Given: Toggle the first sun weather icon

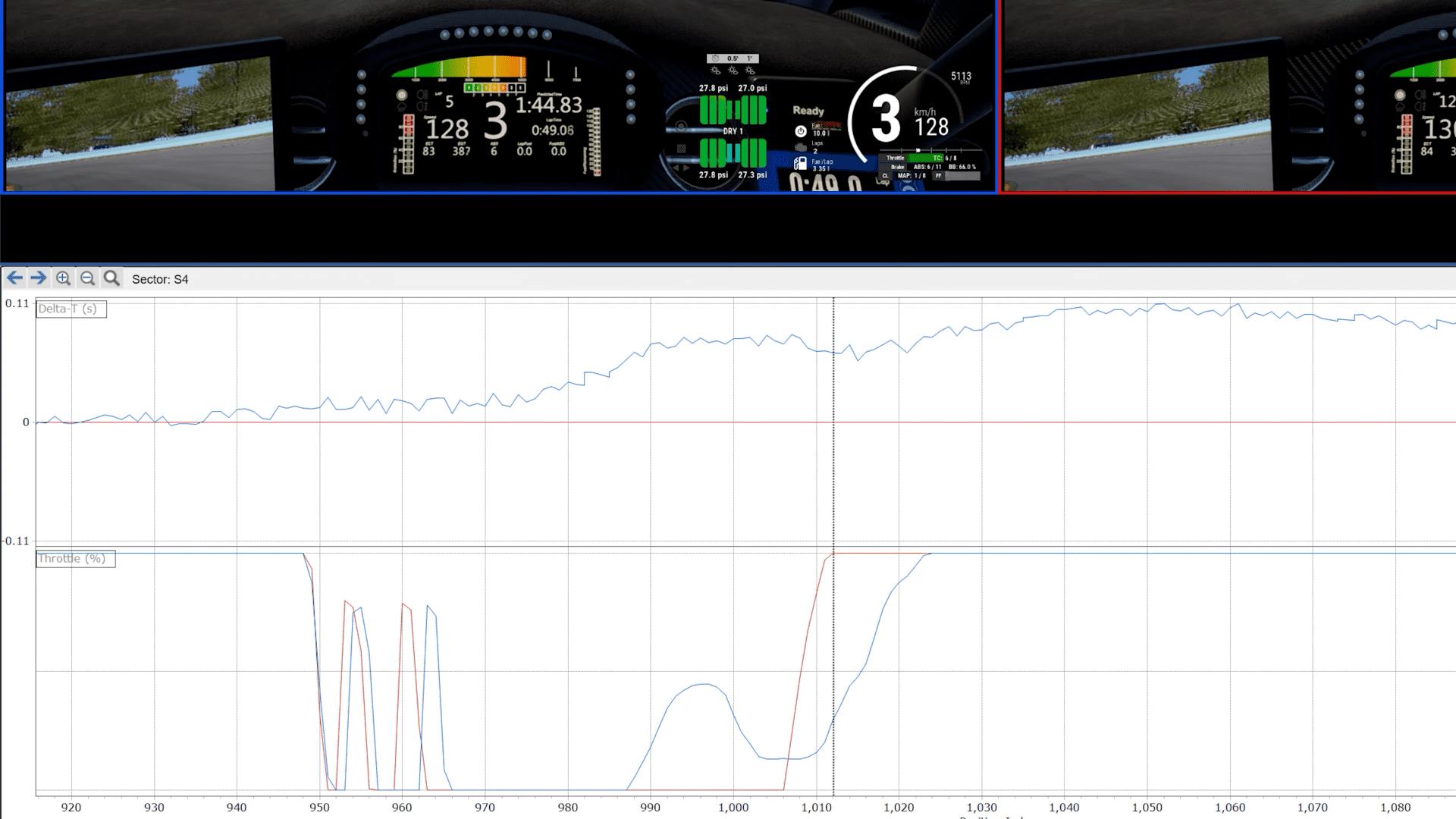Looking at the screenshot, I should (x=715, y=70).
